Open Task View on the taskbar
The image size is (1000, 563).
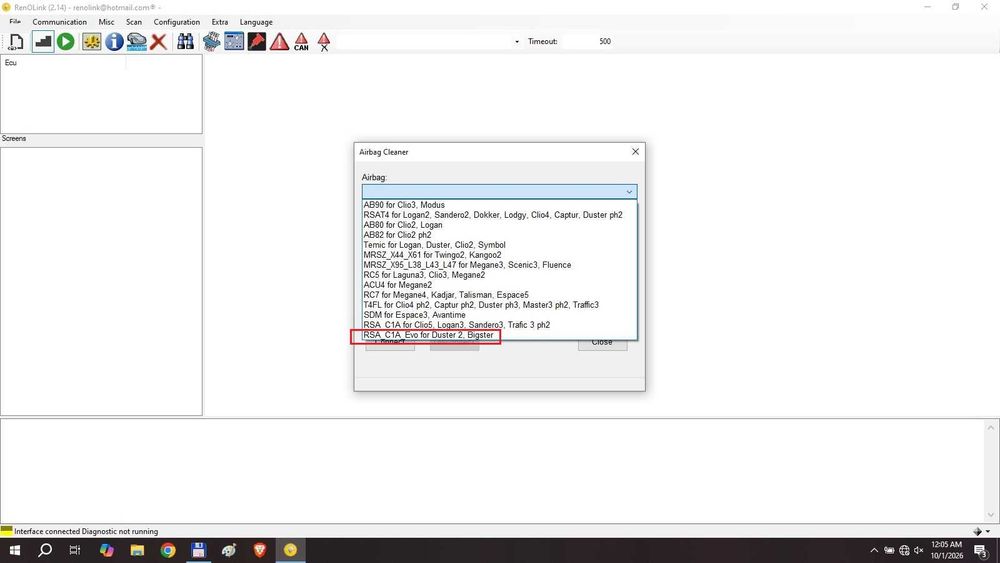coord(75,550)
